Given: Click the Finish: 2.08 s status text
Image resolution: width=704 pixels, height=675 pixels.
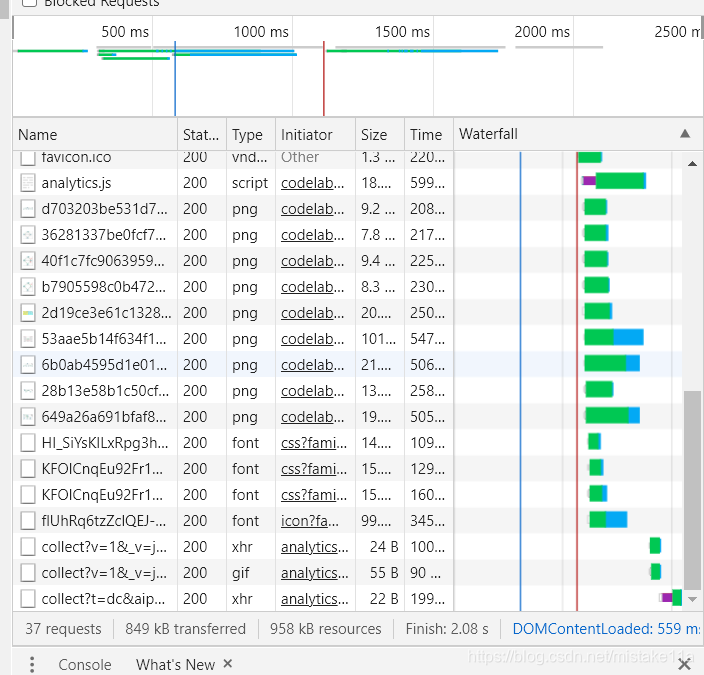Looking at the screenshot, I should point(447,629).
